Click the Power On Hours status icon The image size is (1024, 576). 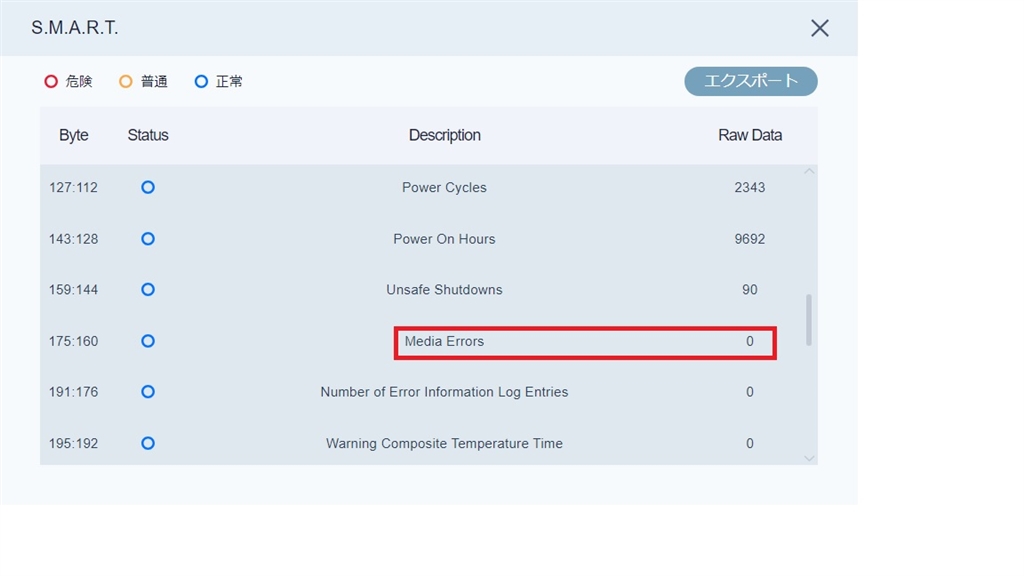coord(148,239)
